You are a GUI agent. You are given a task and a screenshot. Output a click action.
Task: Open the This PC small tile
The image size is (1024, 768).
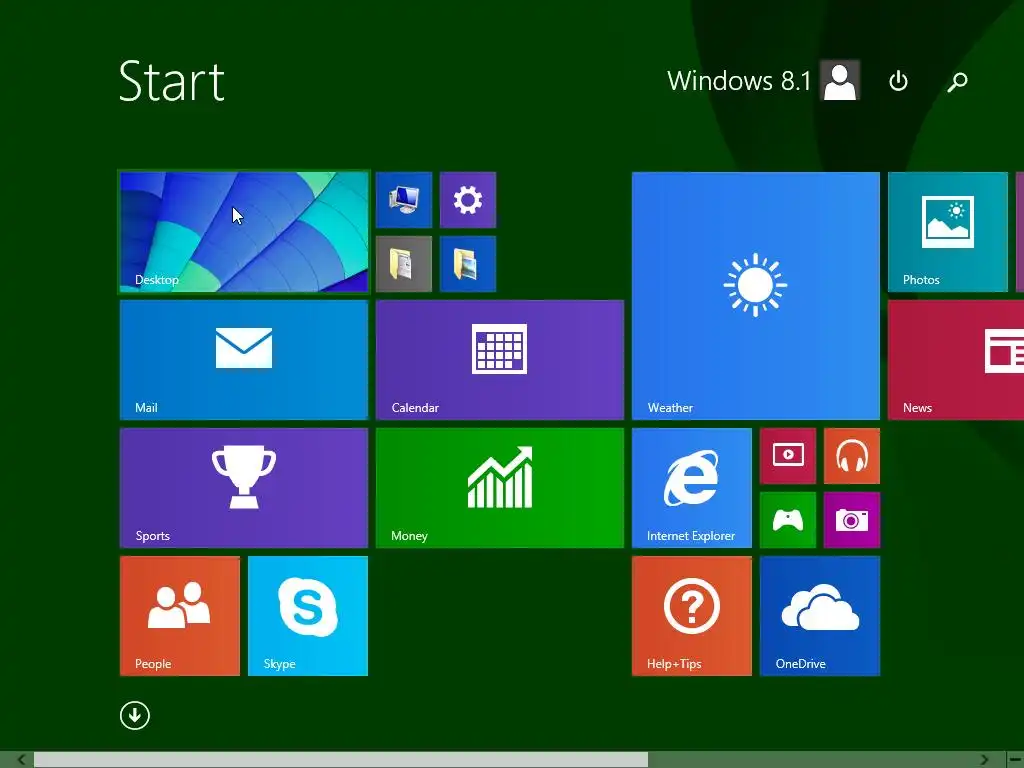(x=404, y=200)
